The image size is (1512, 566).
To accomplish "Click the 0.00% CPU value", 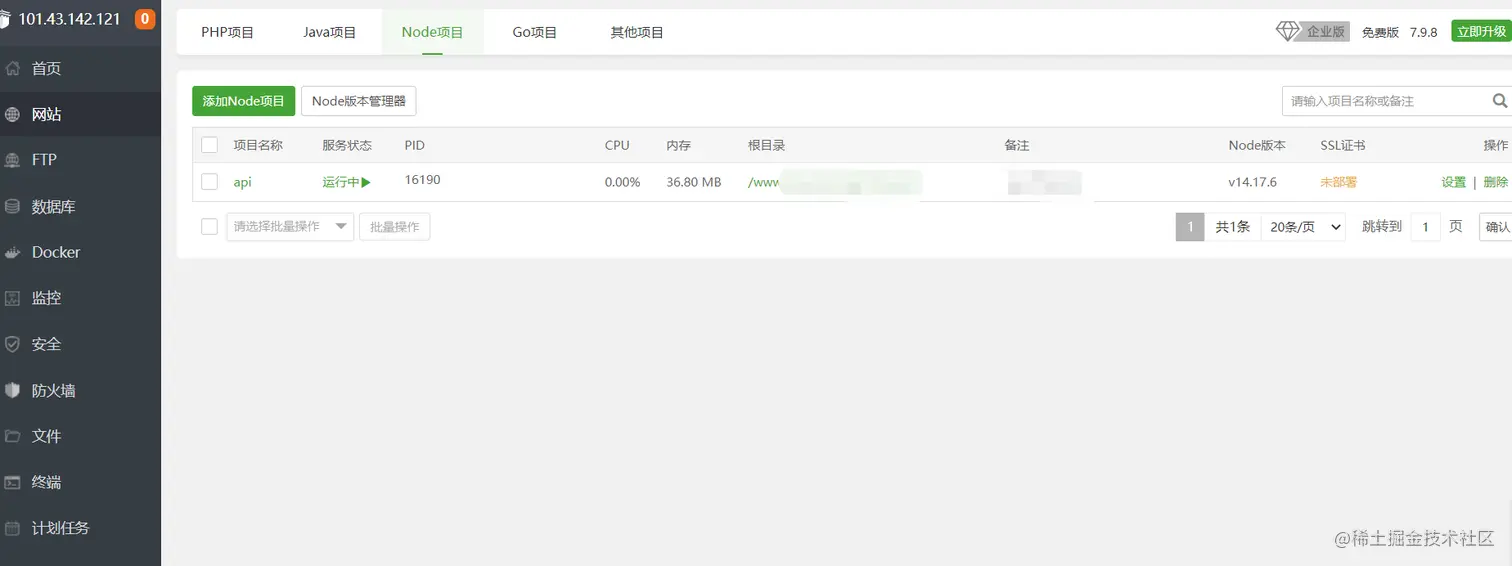I will coord(622,182).
